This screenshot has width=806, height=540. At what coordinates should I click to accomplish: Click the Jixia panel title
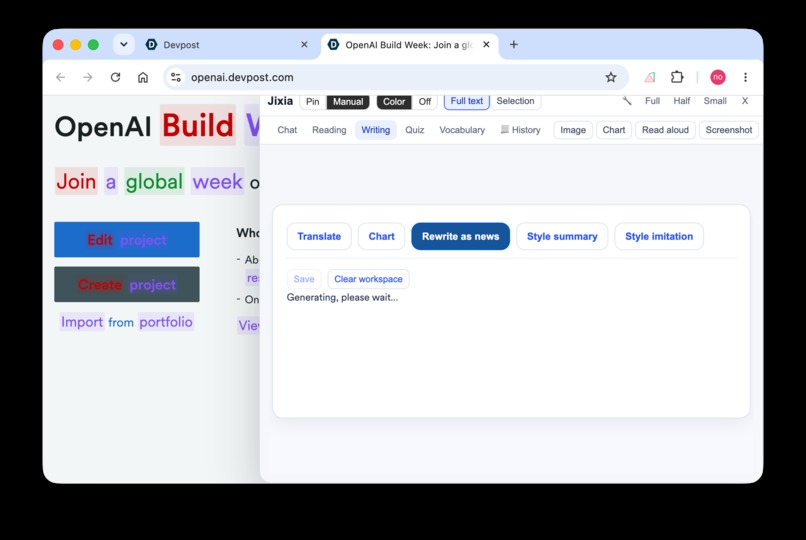280,101
